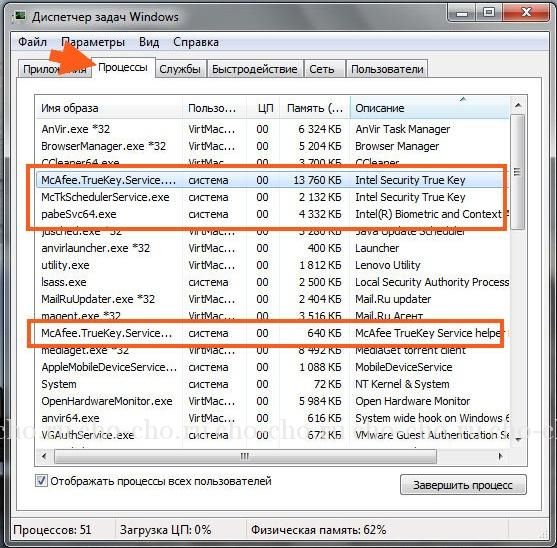Sort by Память column header
This screenshot has width=557, height=548.
pos(315,108)
